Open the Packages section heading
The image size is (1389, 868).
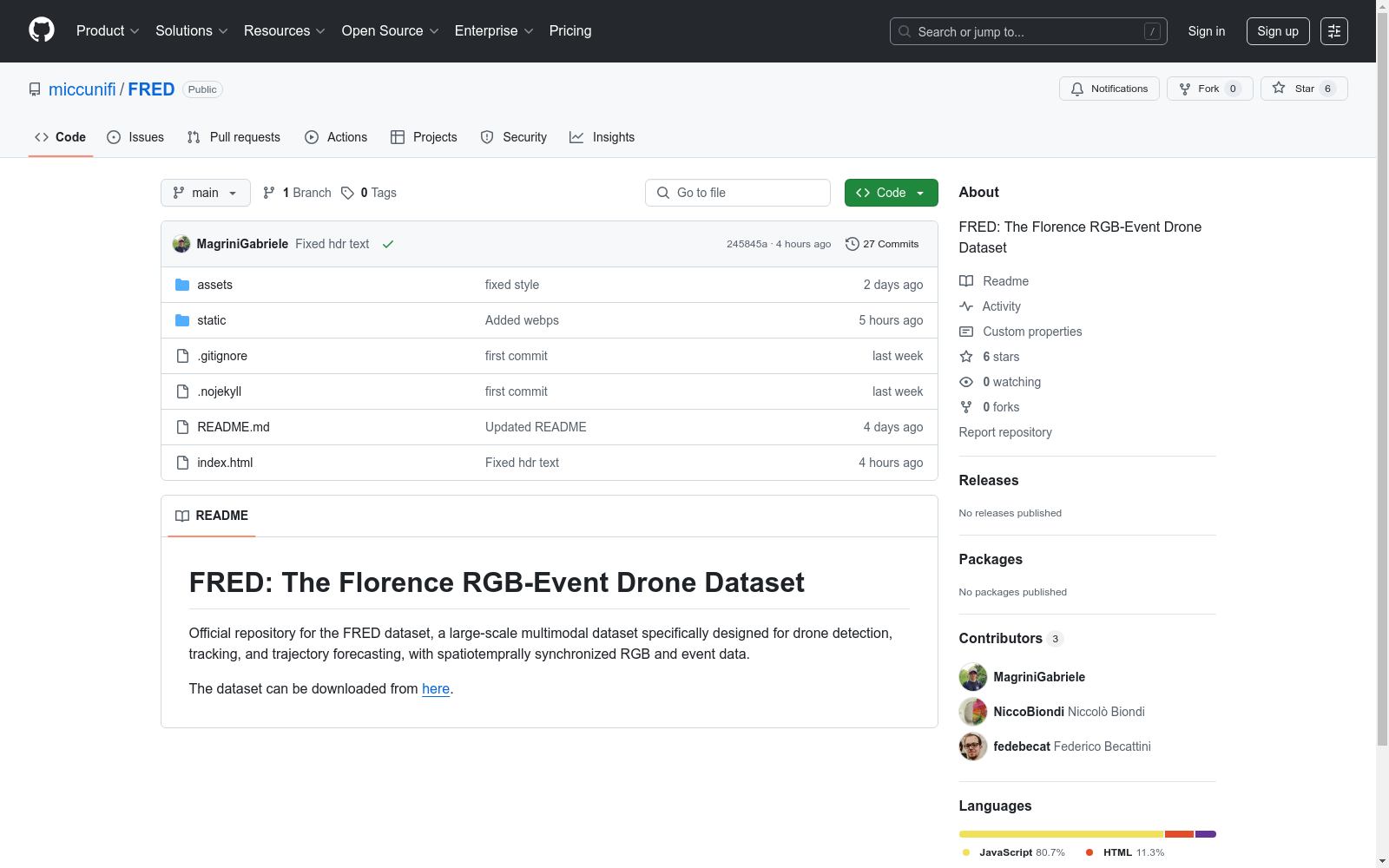coord(991,559)
